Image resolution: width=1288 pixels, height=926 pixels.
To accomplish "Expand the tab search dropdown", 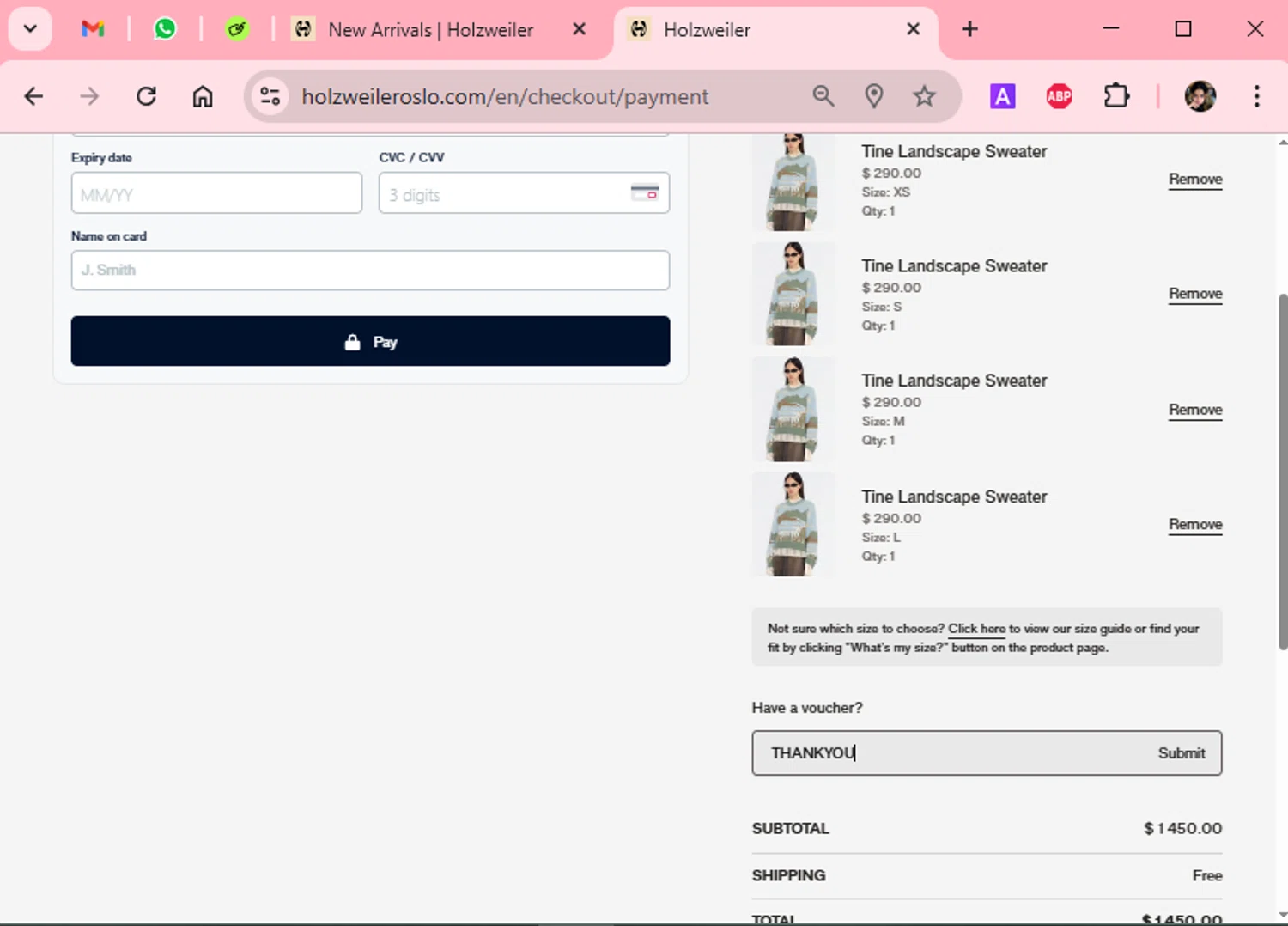I will click(30, 29).
